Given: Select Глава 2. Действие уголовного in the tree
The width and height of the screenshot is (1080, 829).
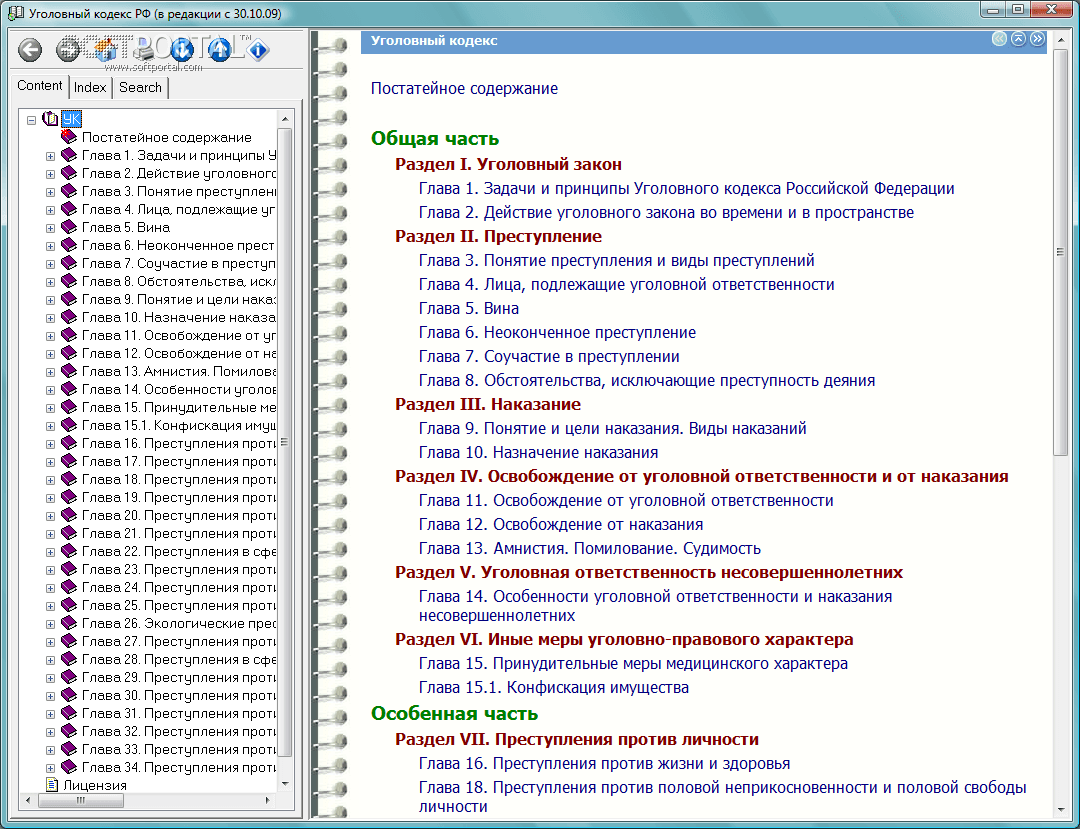Looking at the screenshot, I should pos(179,173).
